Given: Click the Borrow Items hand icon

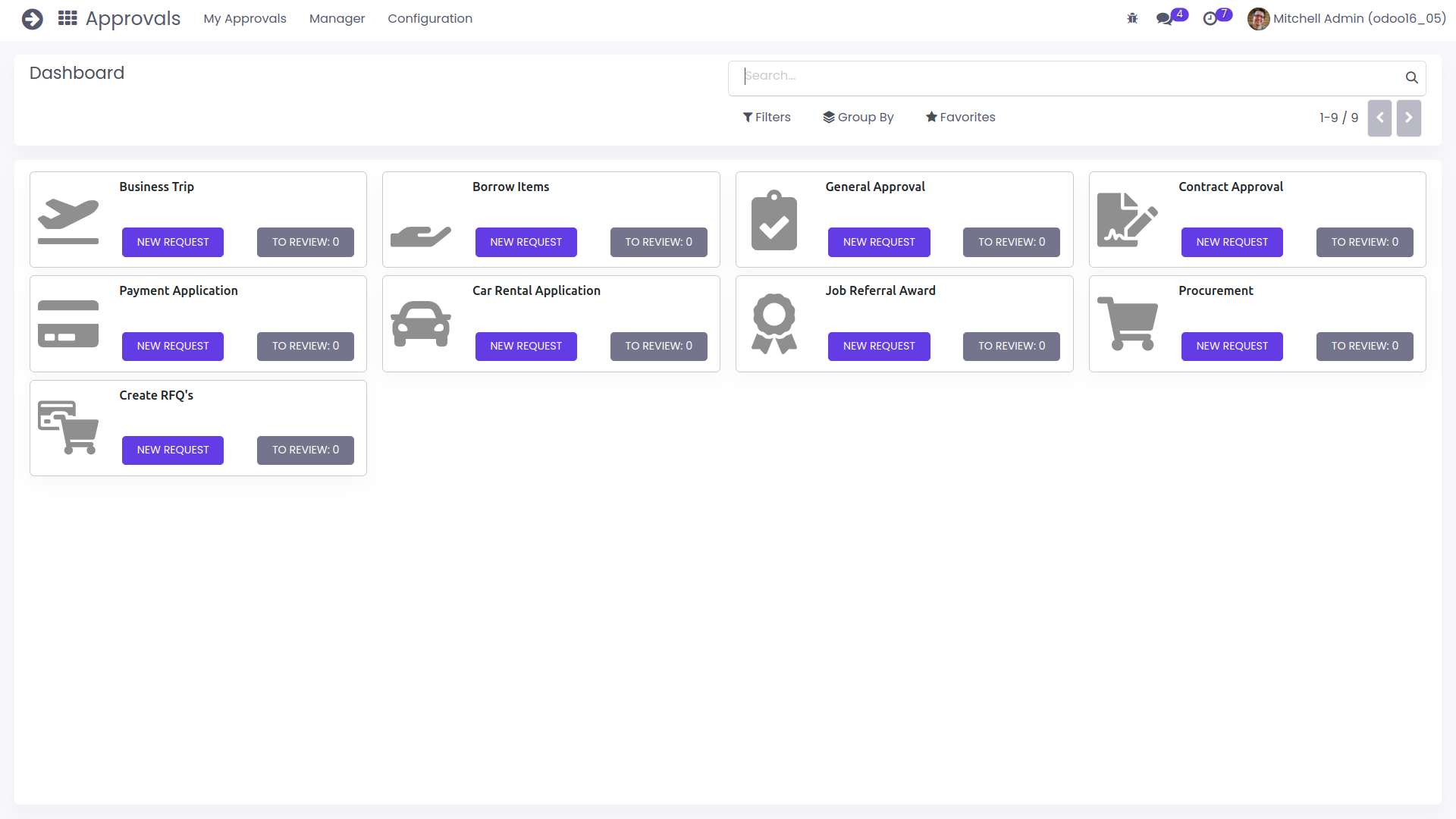Looking at the screenshot, I should (421, 237).
